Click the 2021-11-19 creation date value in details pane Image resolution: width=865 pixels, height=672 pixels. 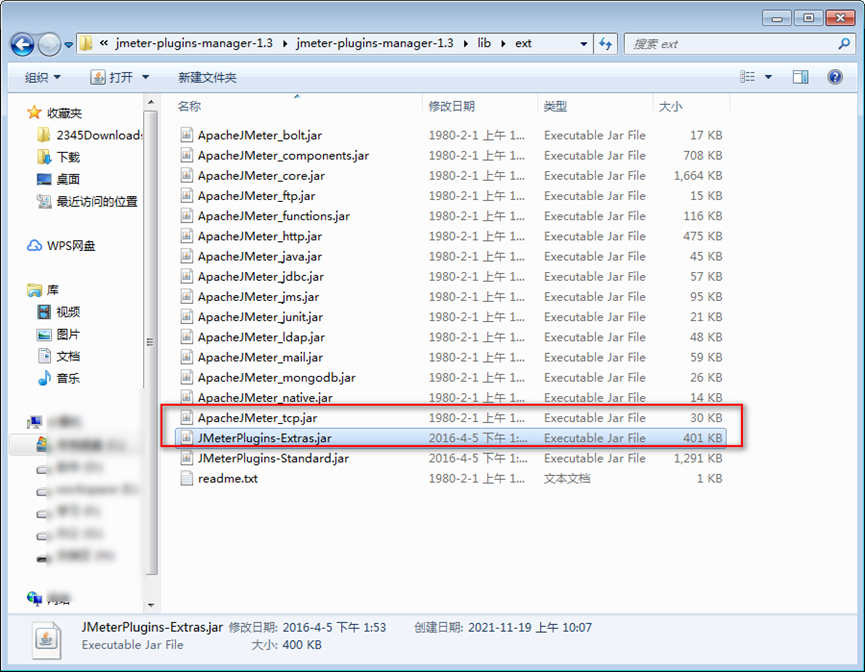pyautogui.click(x=530, y=627)
